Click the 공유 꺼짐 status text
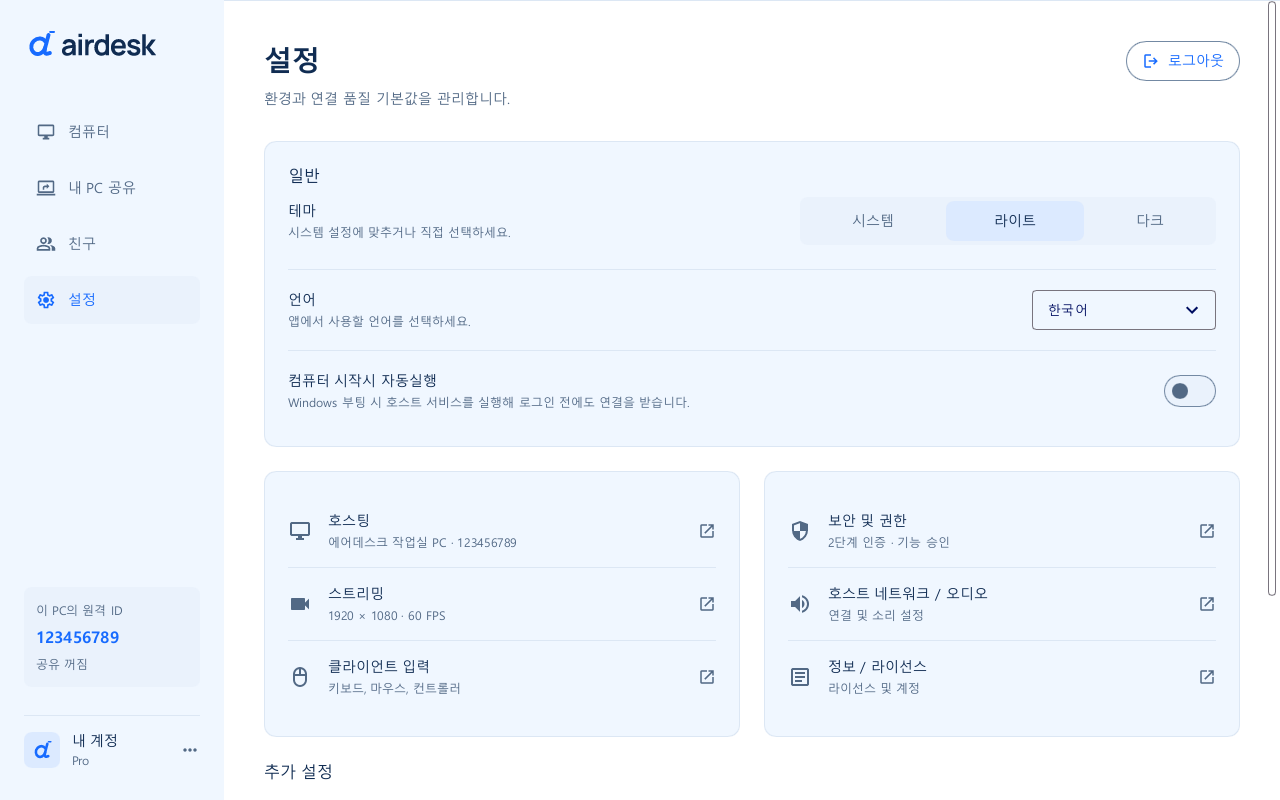The height and width of the screenshot is (800, 1280). [62, 664]
